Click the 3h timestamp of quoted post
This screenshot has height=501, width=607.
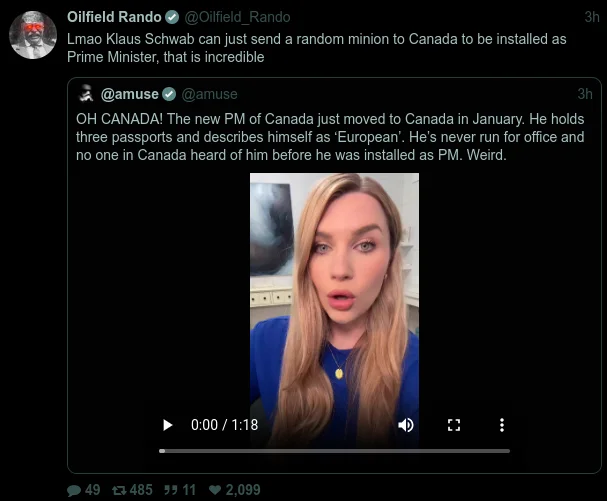click(585, 94)
